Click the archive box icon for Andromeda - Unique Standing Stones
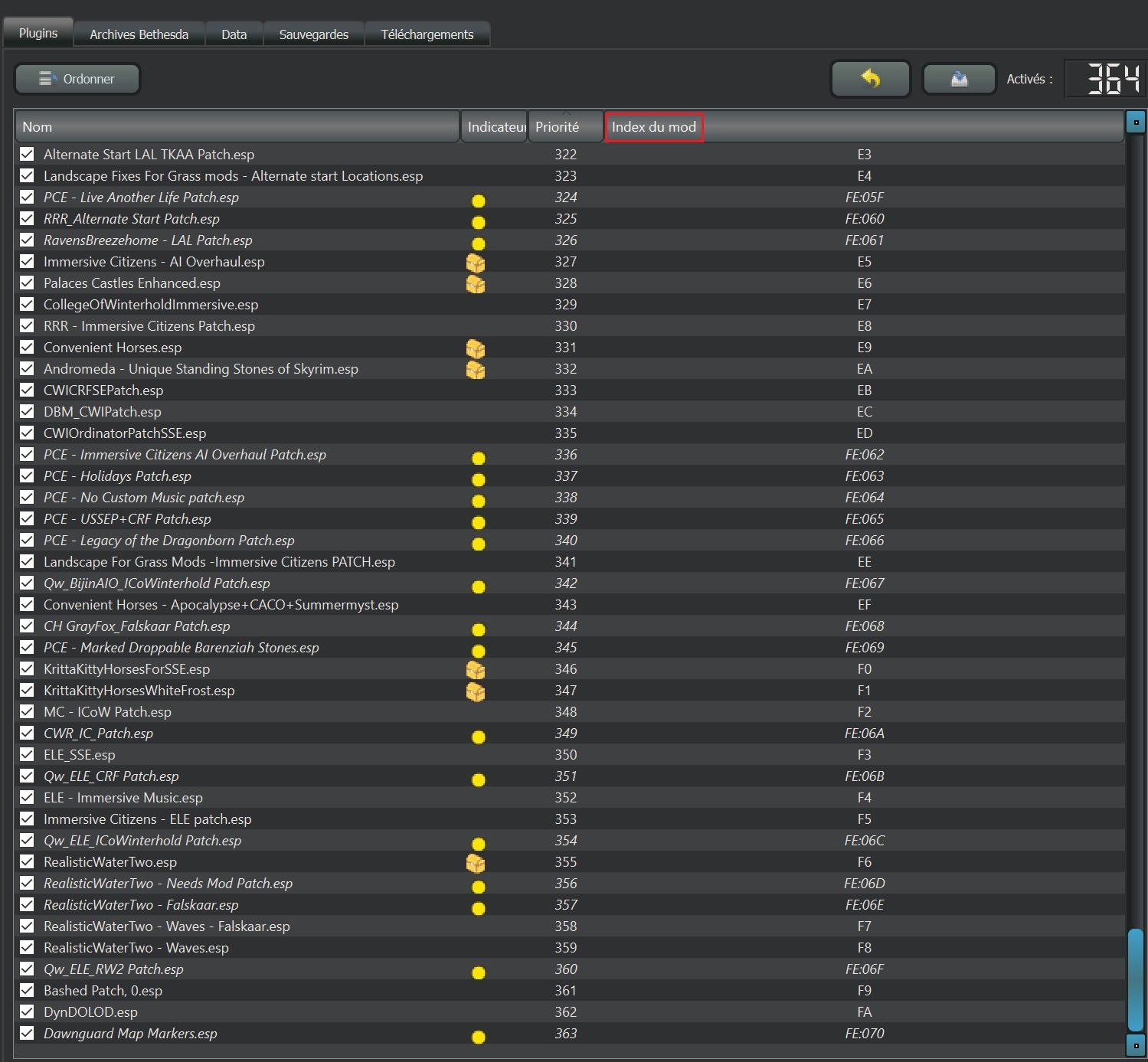 point(476,370)
